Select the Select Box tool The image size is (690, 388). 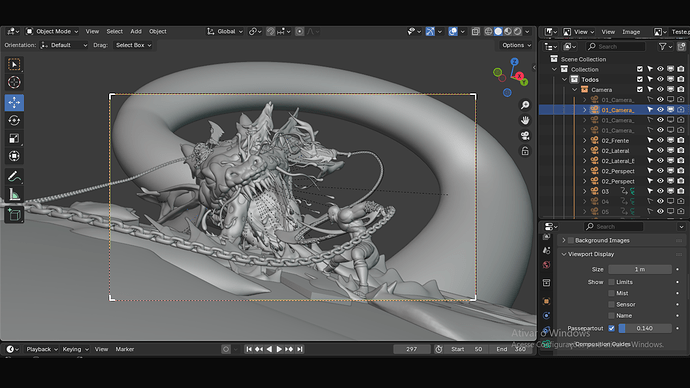(14, 65)
